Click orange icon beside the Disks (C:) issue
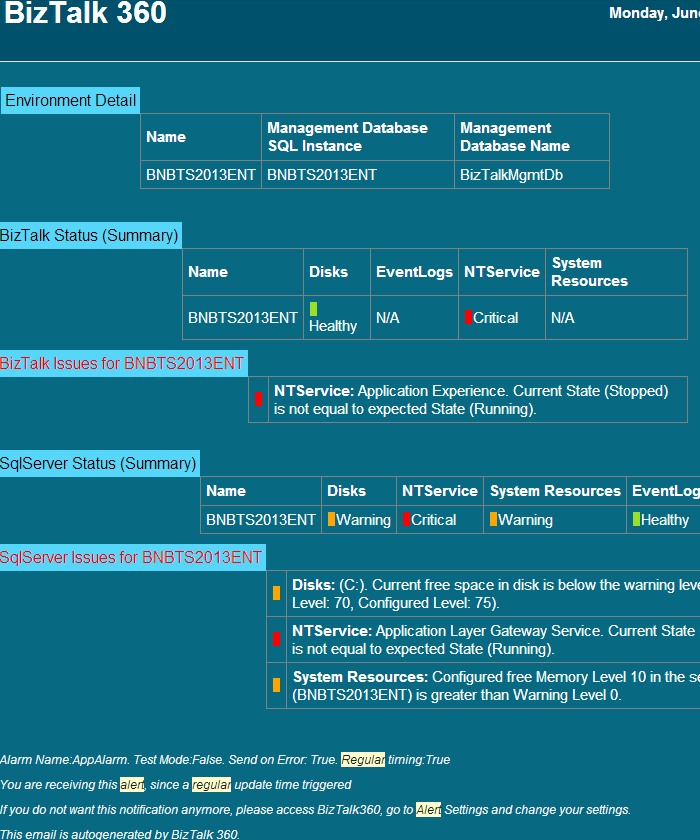The image size is (700, 840). 276,593
